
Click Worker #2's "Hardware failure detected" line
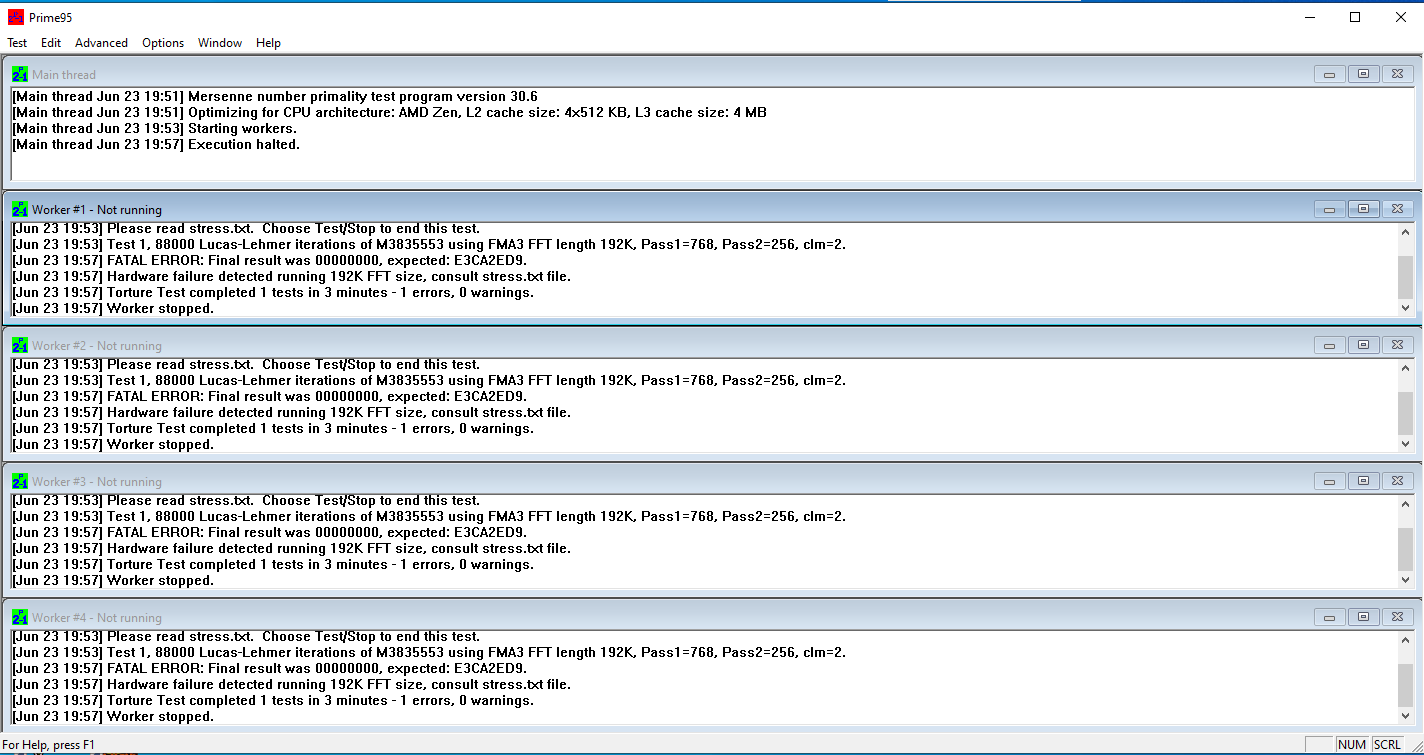292,412
